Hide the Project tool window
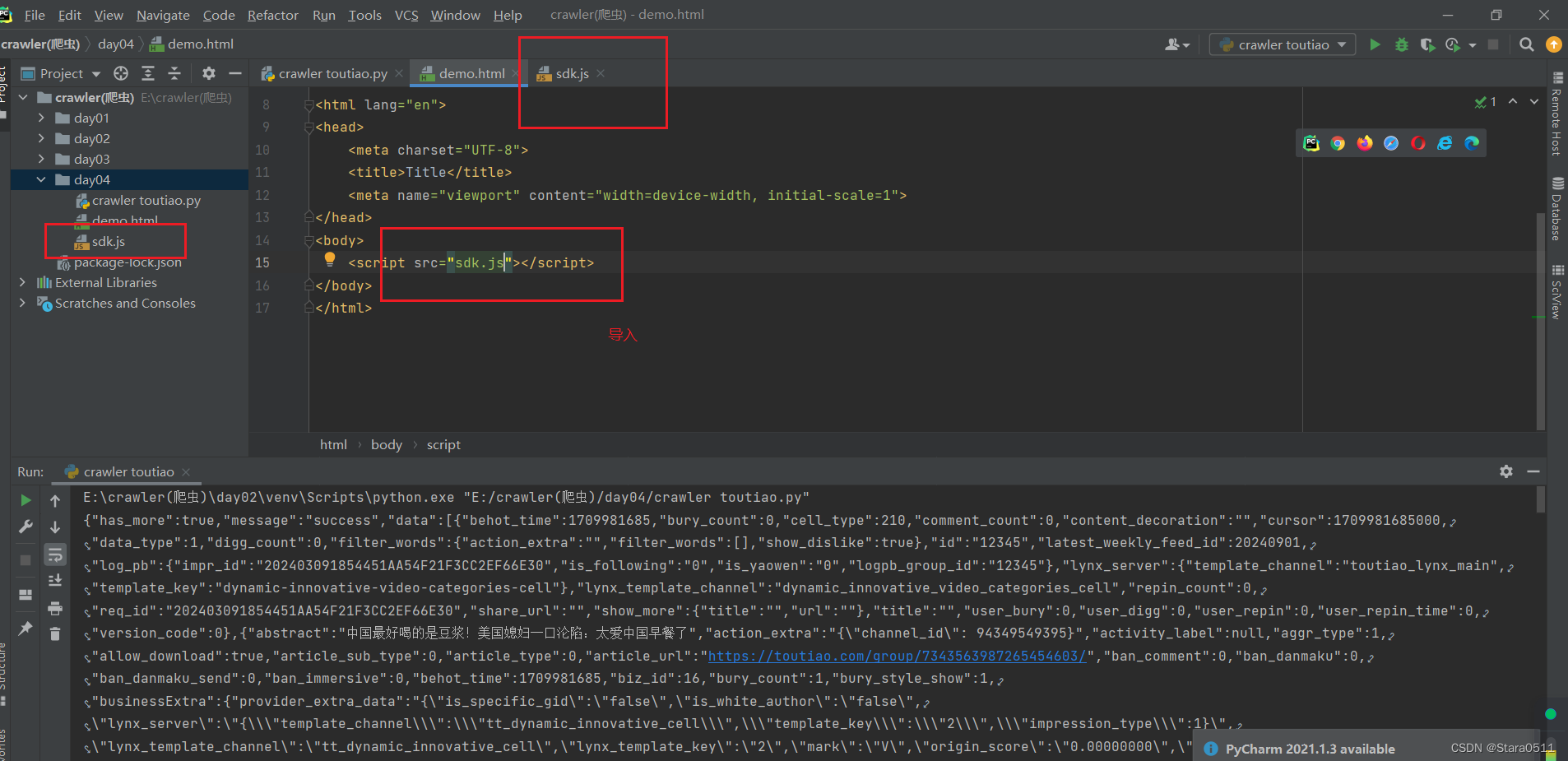Screen dimensions: 1568x761 point(235,73)
